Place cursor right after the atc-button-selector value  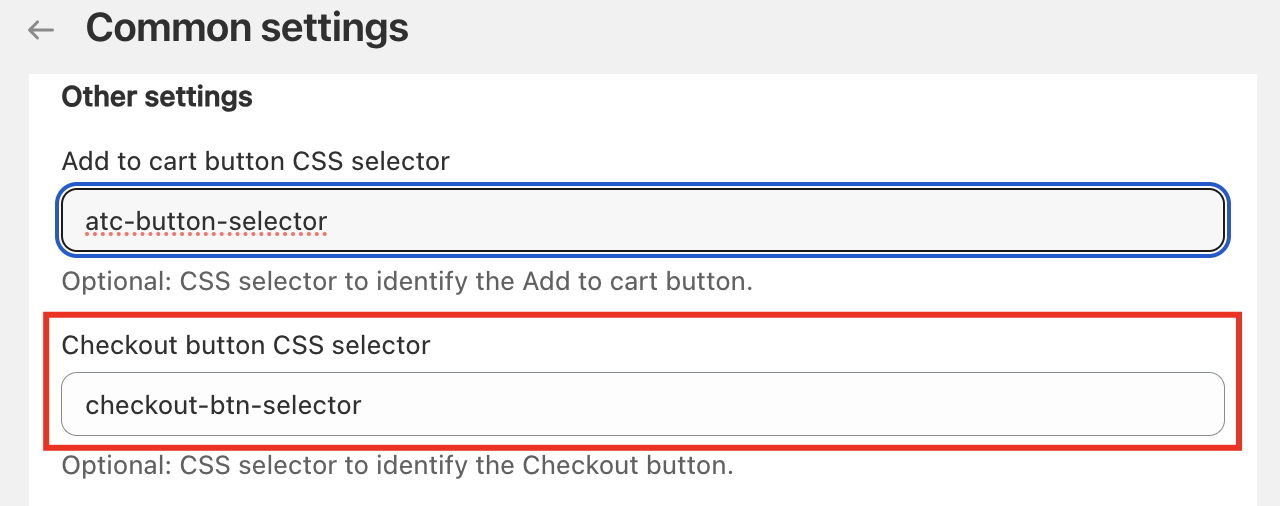[329, 220]
